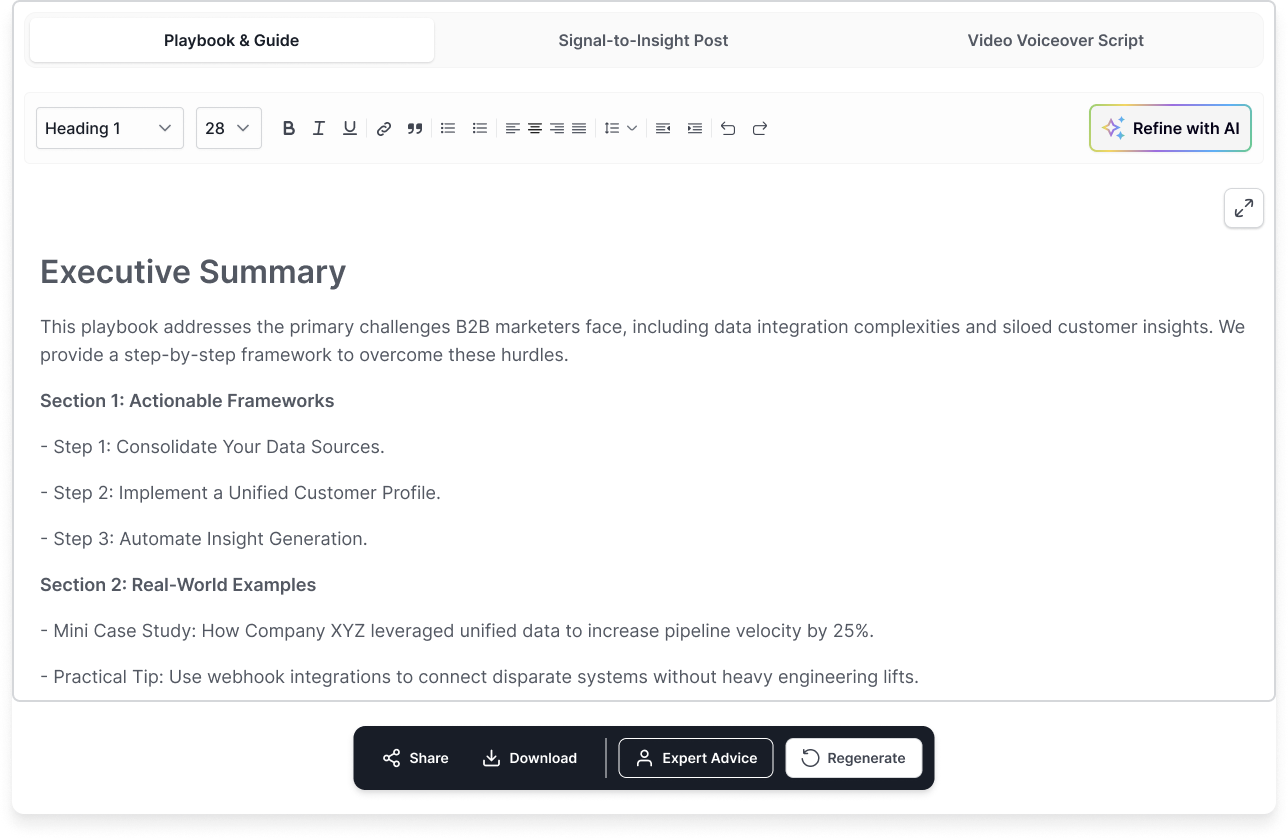The height and width of the screenshot is (838, 1288).
Task: Open the line spacing dropdown
Action: (620, 128)
